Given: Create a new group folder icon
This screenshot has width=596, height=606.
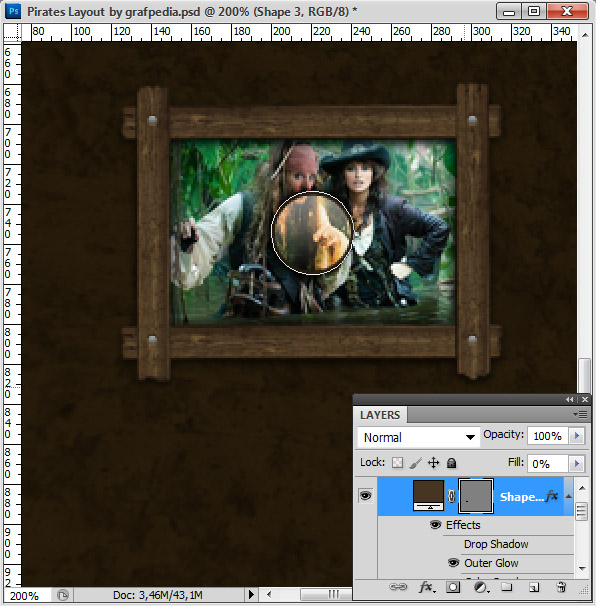Looking at the screenshot, I should [507, 587].
